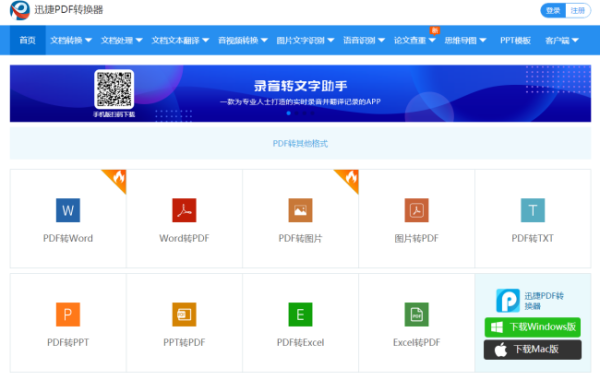Open the PDF转PPT link text
The height and width of the screenshot is (380, 600).
[x=68, y=342]
